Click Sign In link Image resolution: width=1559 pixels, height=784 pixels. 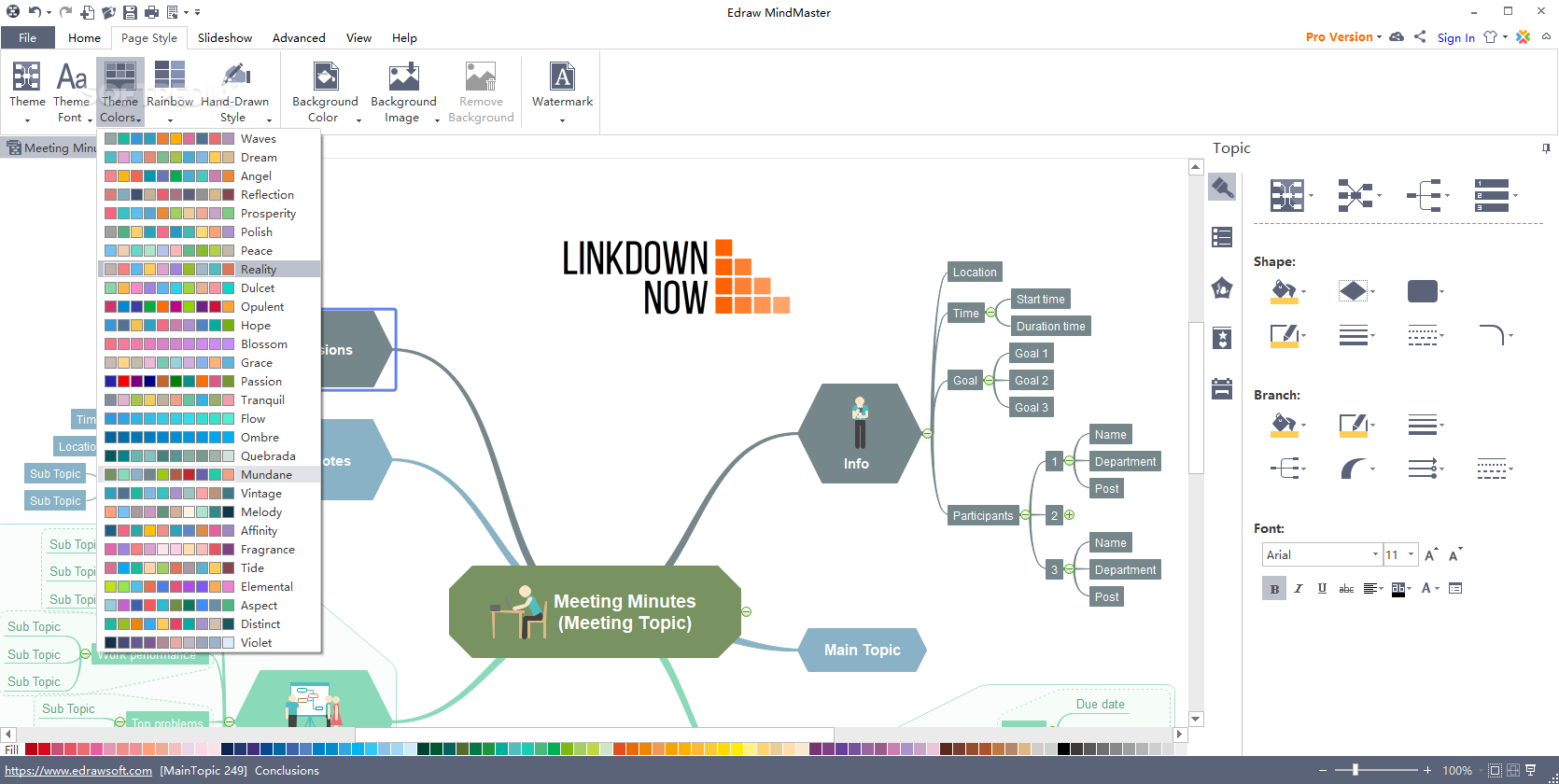click(x=1455, y=37)
